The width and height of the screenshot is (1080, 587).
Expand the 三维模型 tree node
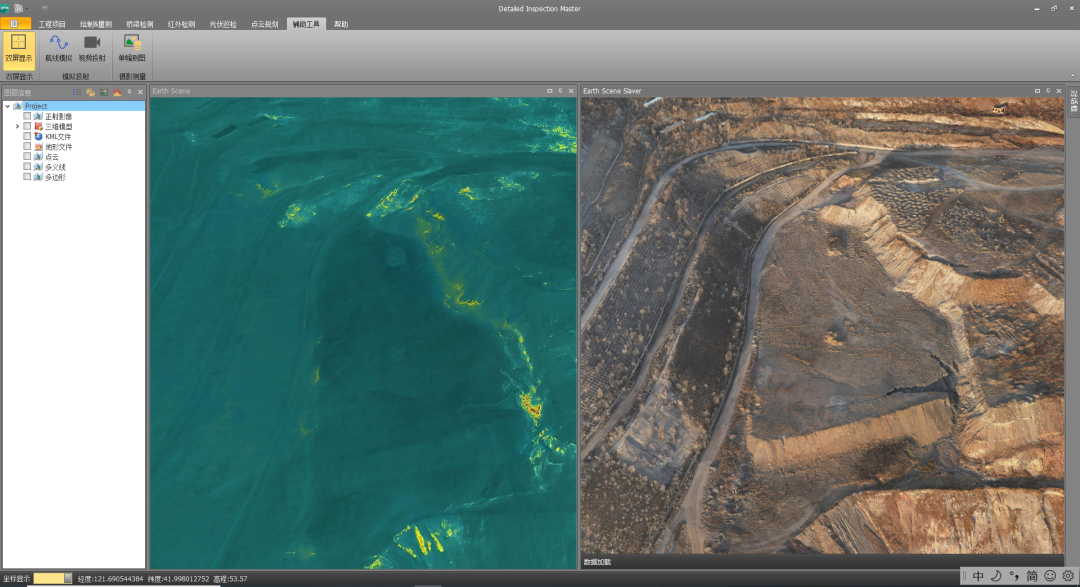pyautogui.click(x=17, y=126)
